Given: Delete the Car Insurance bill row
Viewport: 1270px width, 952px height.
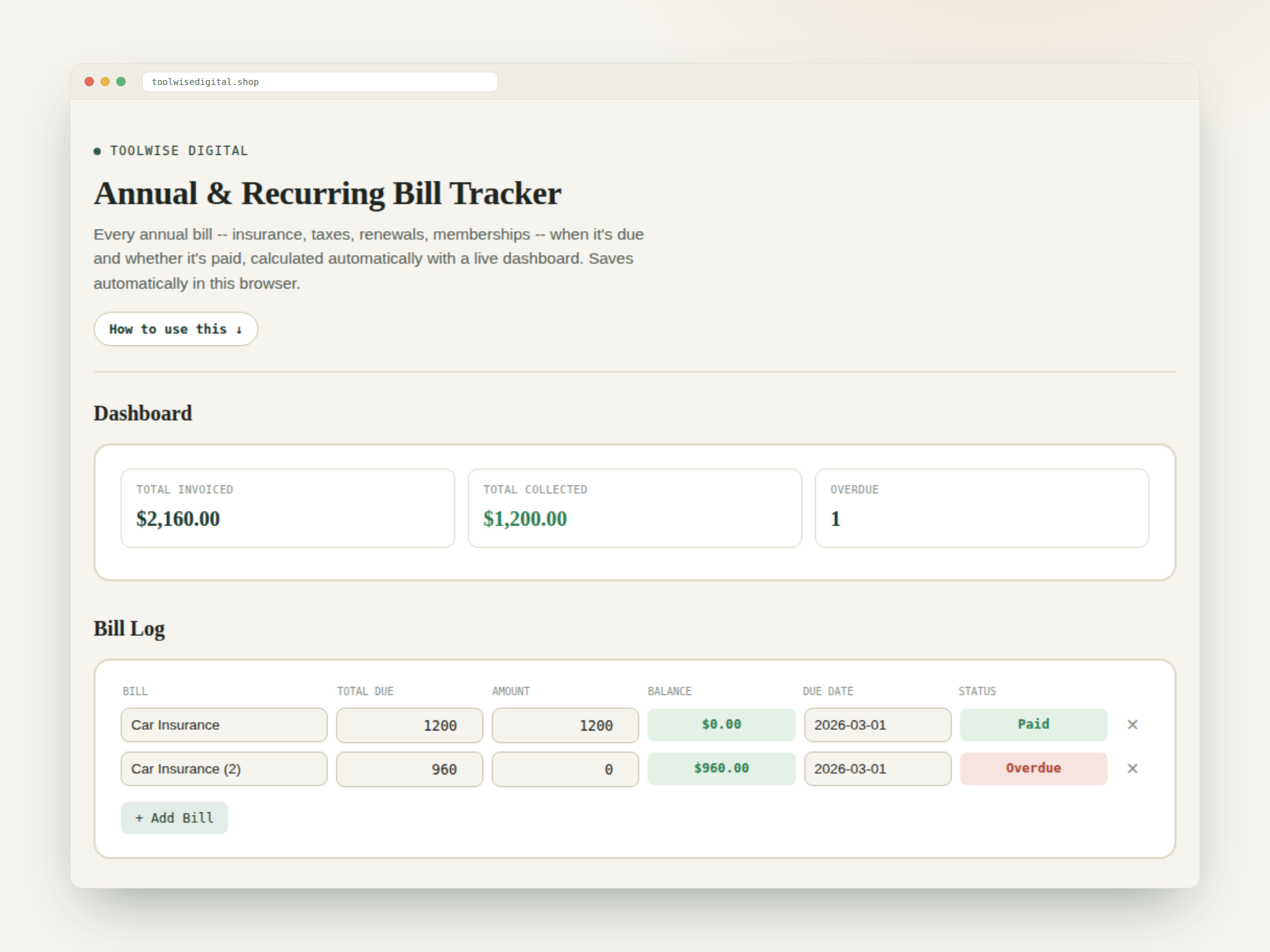Looking at the screenshot, I should [x=1132, y=725].
